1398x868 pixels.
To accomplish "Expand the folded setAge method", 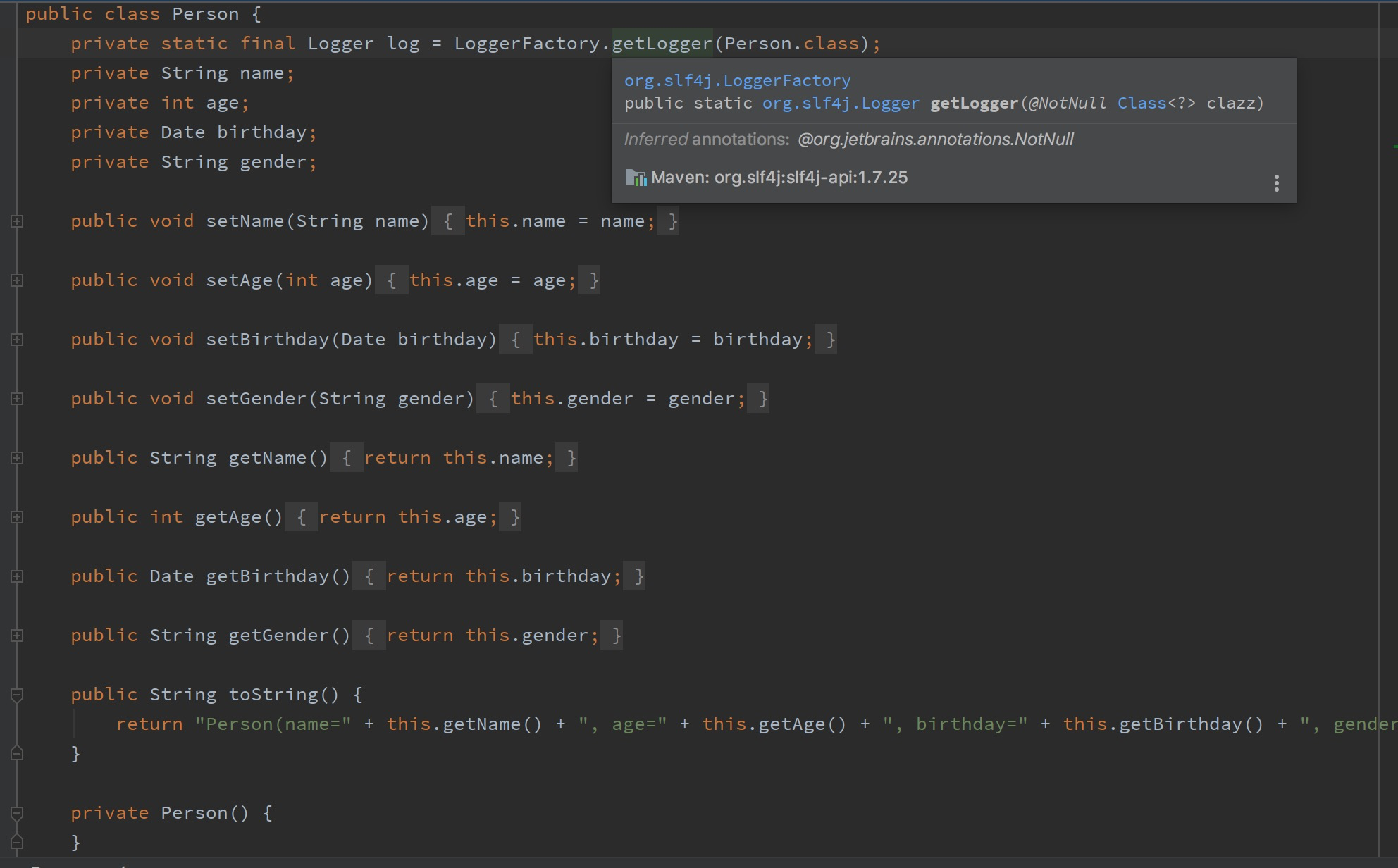I will tap(17, 280).
